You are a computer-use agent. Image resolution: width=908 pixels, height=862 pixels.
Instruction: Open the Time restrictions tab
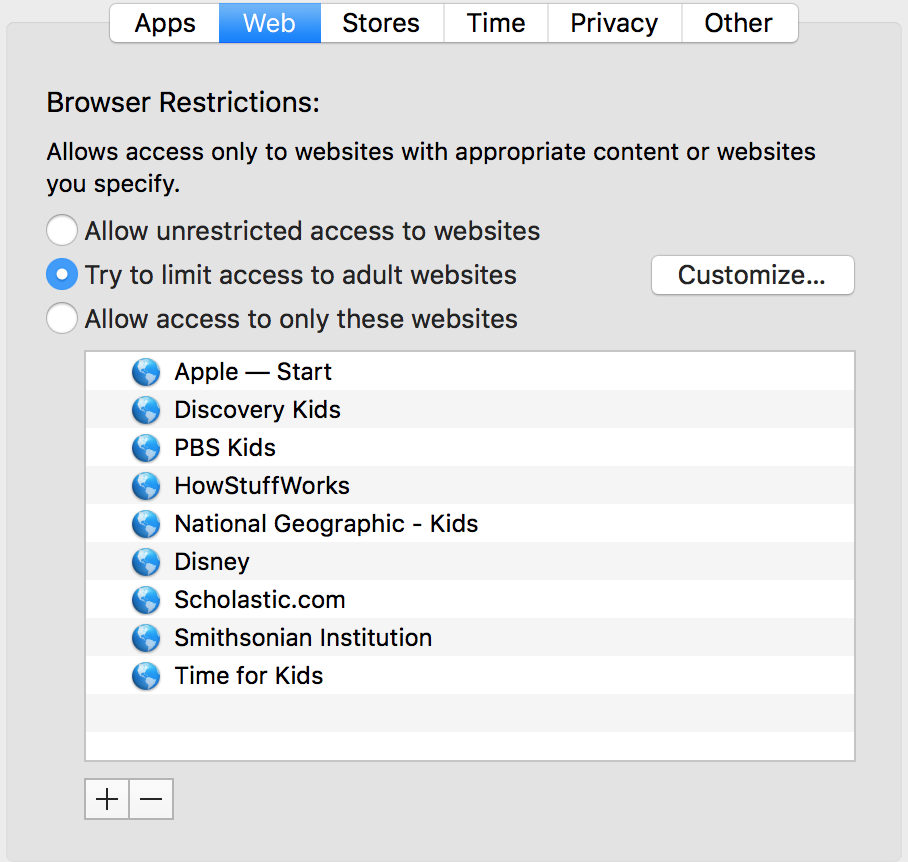point(495,22)
